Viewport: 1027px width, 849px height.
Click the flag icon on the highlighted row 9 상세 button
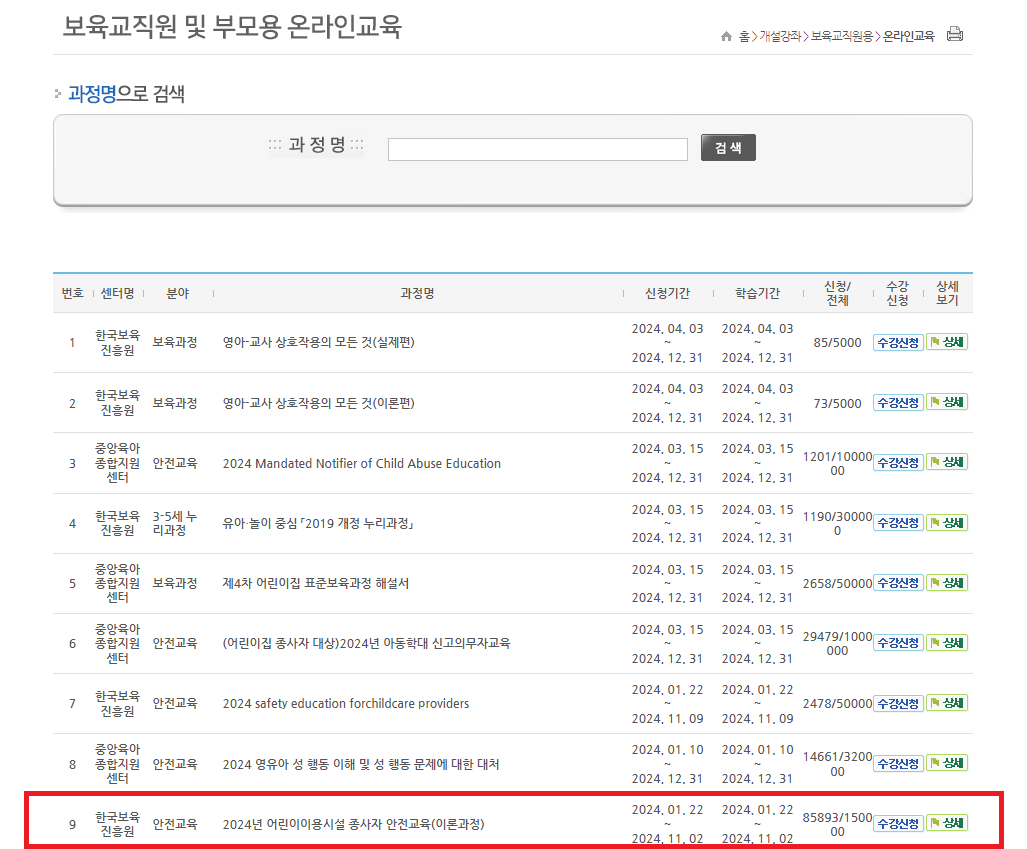coord(934,822)
